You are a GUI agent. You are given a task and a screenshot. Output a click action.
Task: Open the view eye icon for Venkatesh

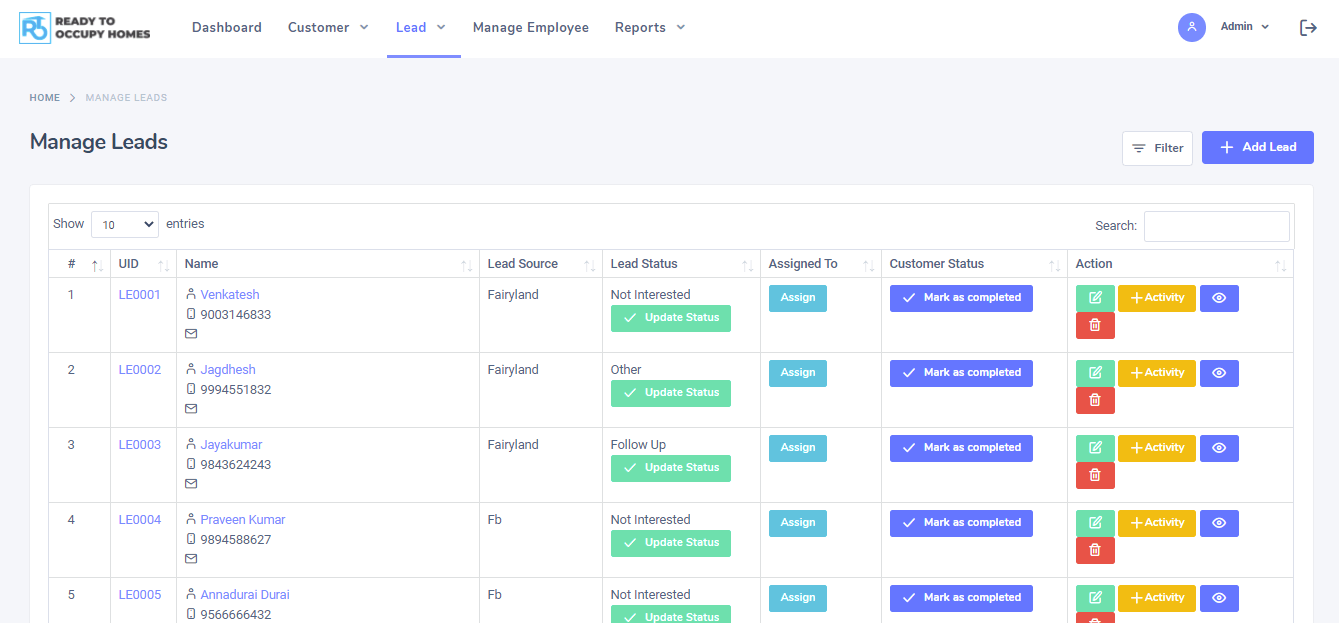point(1218,298)
